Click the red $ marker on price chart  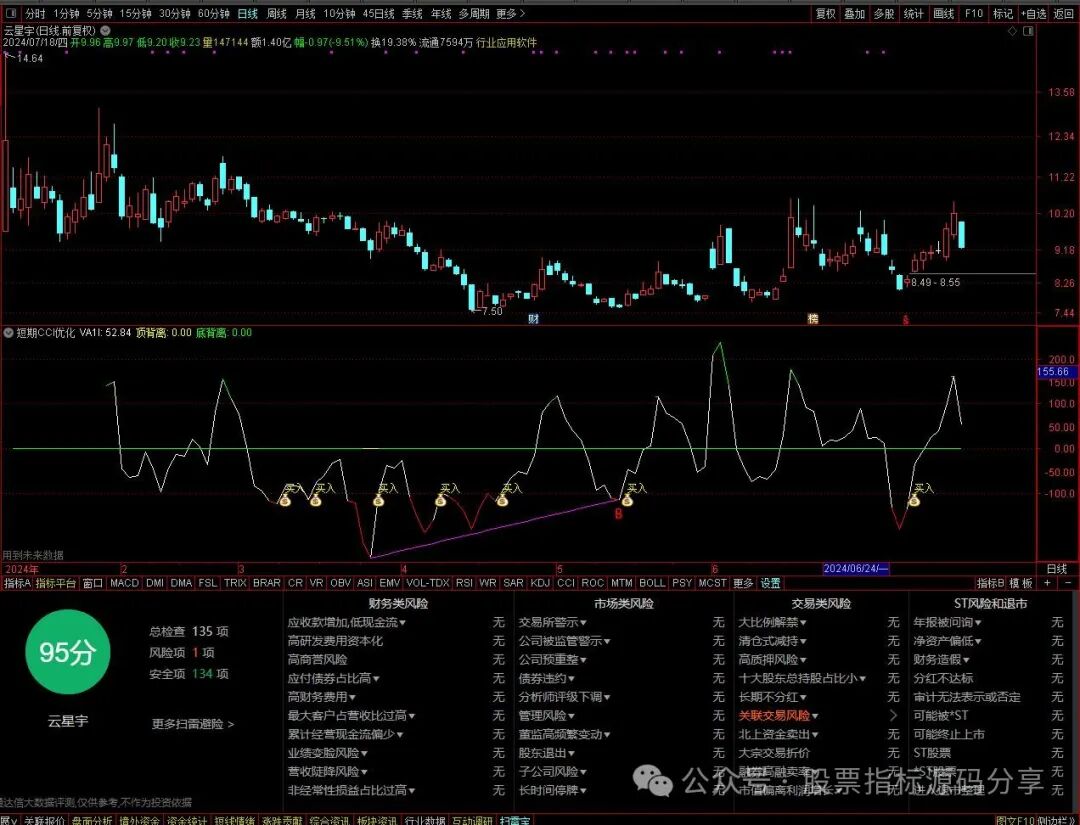906,320
